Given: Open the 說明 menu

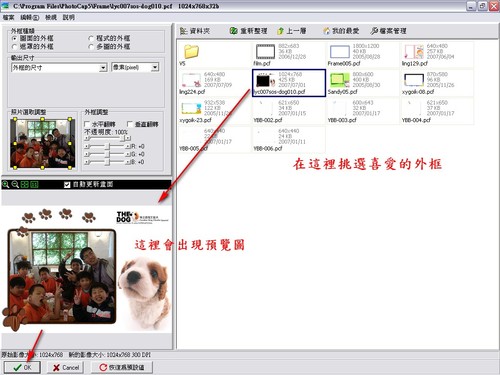Looking at the screenshot, I should tap(68, 17).
